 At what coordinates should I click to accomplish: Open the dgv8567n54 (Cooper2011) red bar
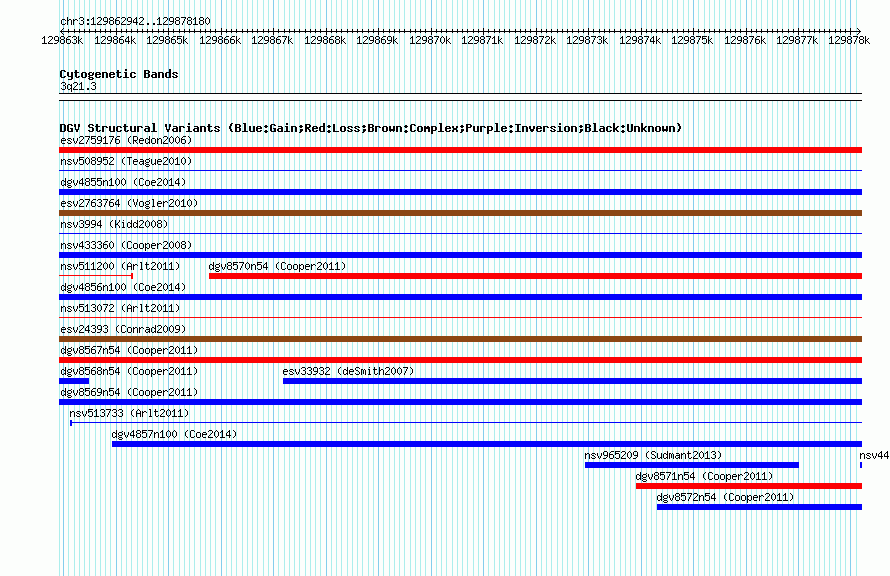coord(460,360)
